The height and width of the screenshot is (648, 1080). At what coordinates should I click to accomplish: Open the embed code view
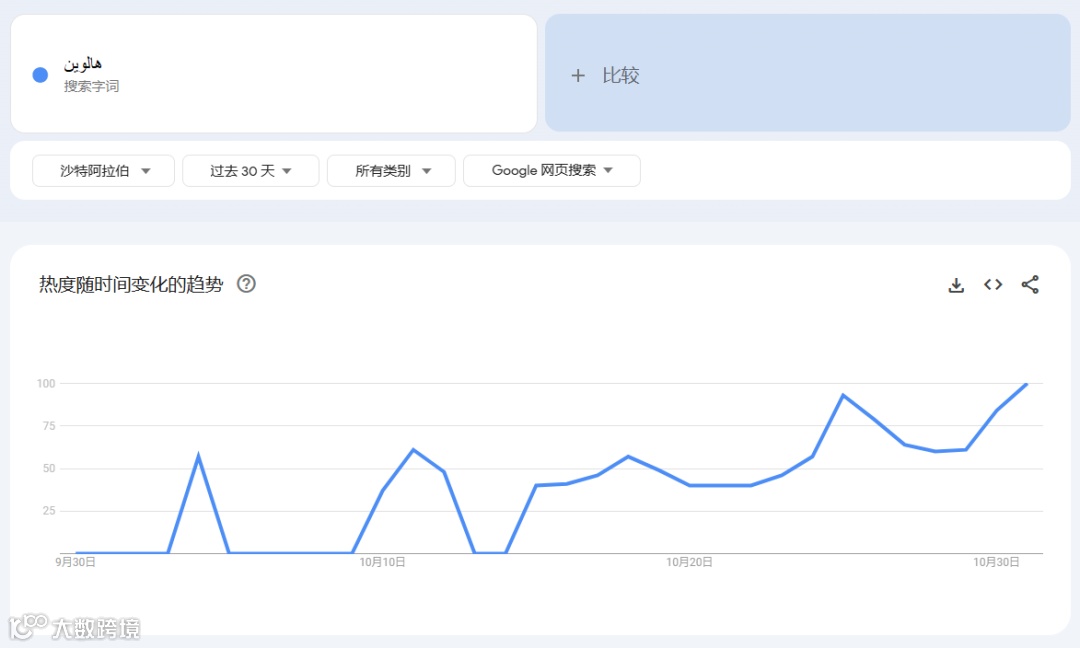tap(992, 285)
